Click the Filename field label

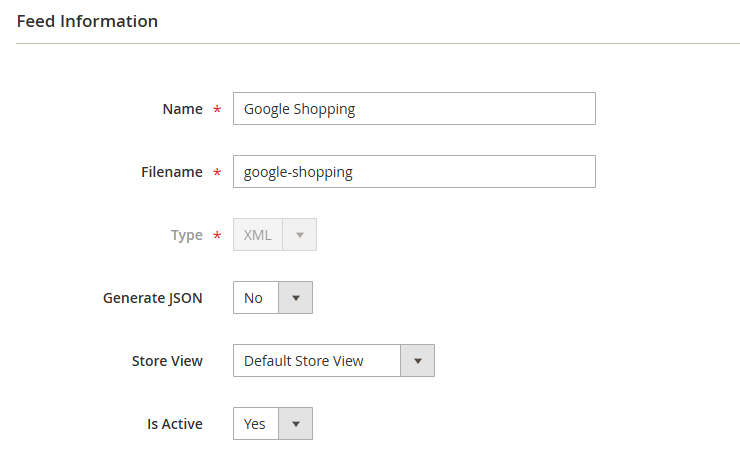coord(172,172)
